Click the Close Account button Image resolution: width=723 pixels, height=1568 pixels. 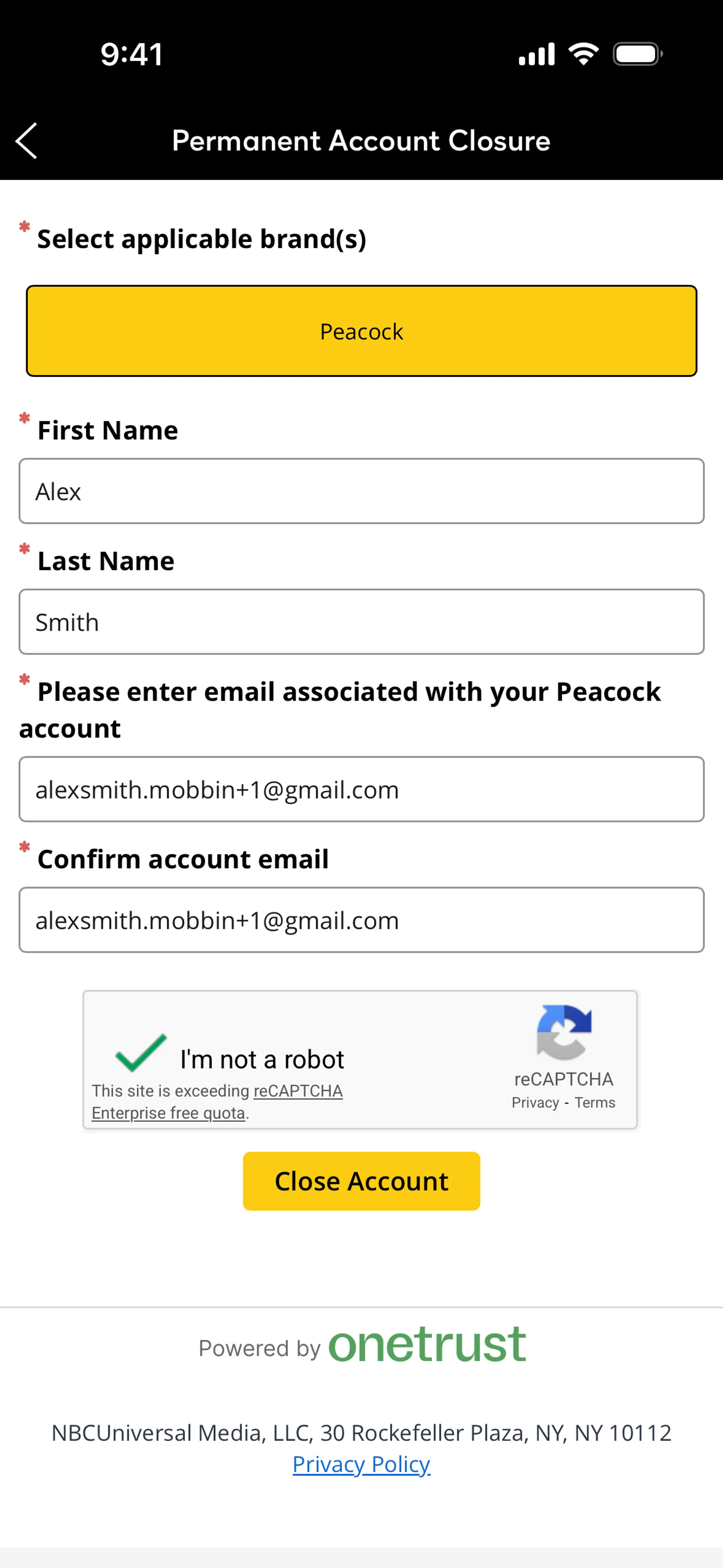361,1181
